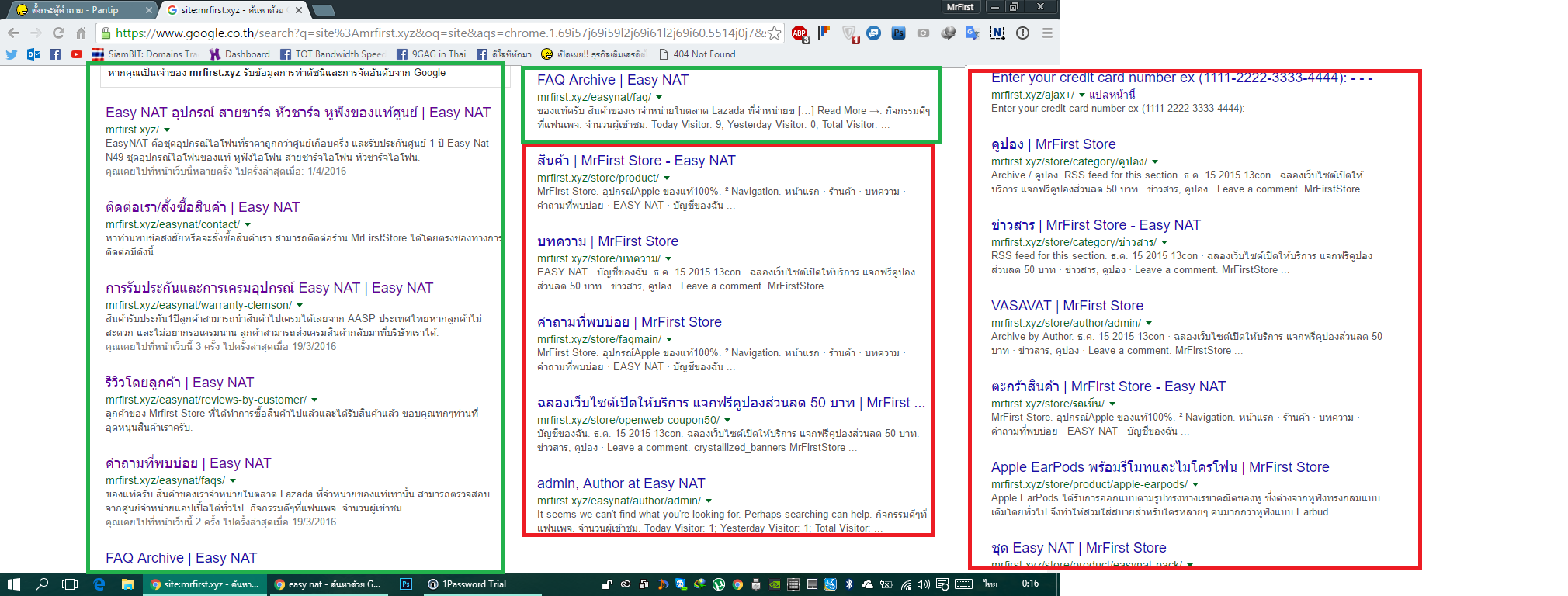Click the ไทย language indicator in the tray
The height and width of the screenshot is (596, 1568).
point(990,584)
